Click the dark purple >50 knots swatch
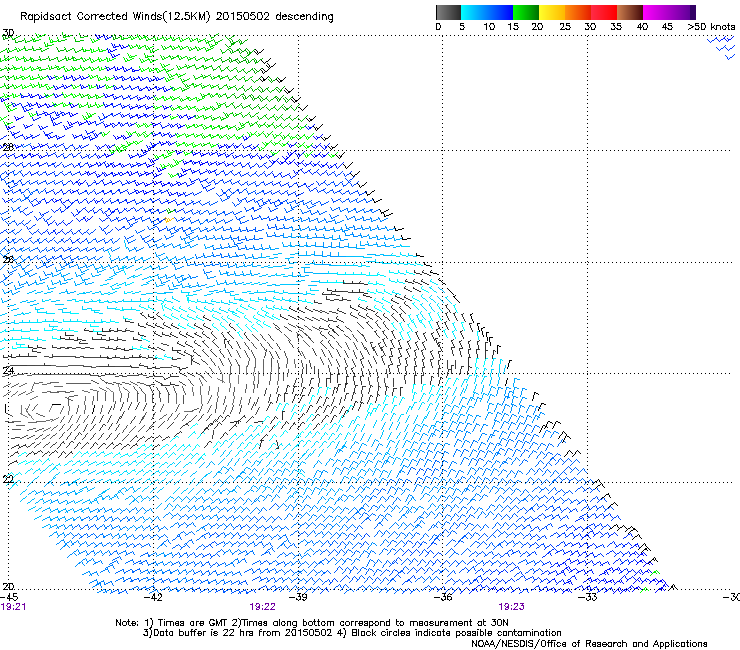 [x=692, y=12]
